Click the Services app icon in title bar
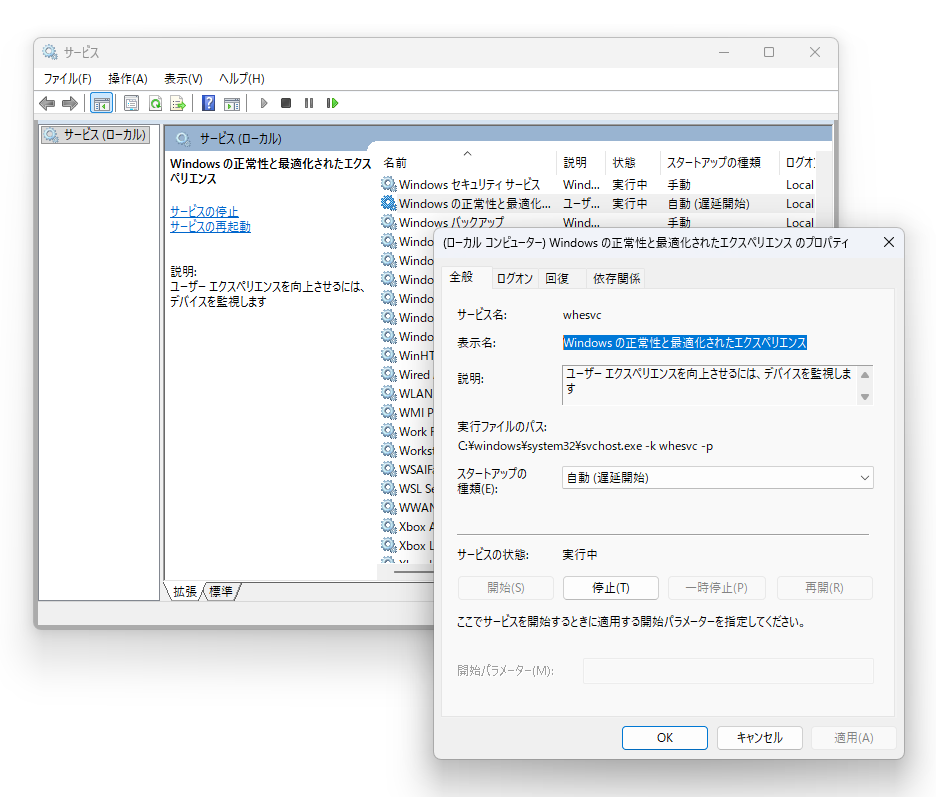Viewport: 936px width, 797px height. (x=50, y=52)
